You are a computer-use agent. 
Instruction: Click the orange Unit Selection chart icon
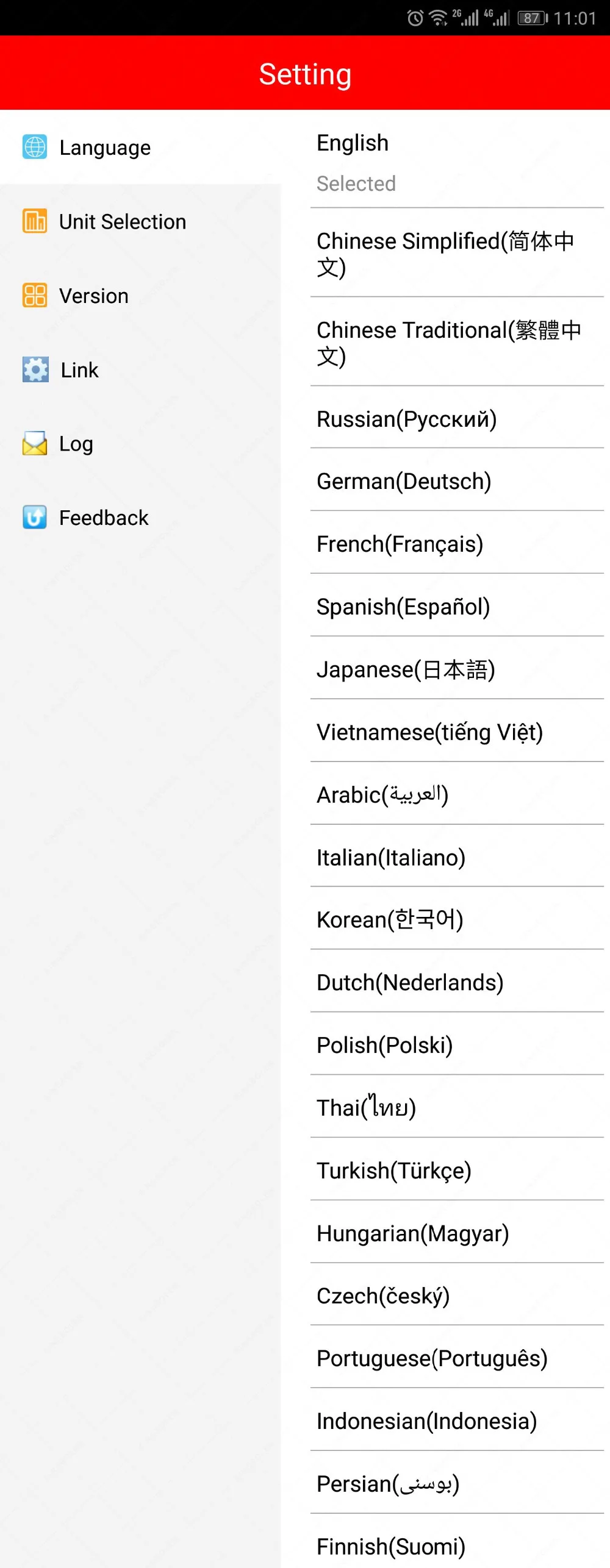pos(35,221)
